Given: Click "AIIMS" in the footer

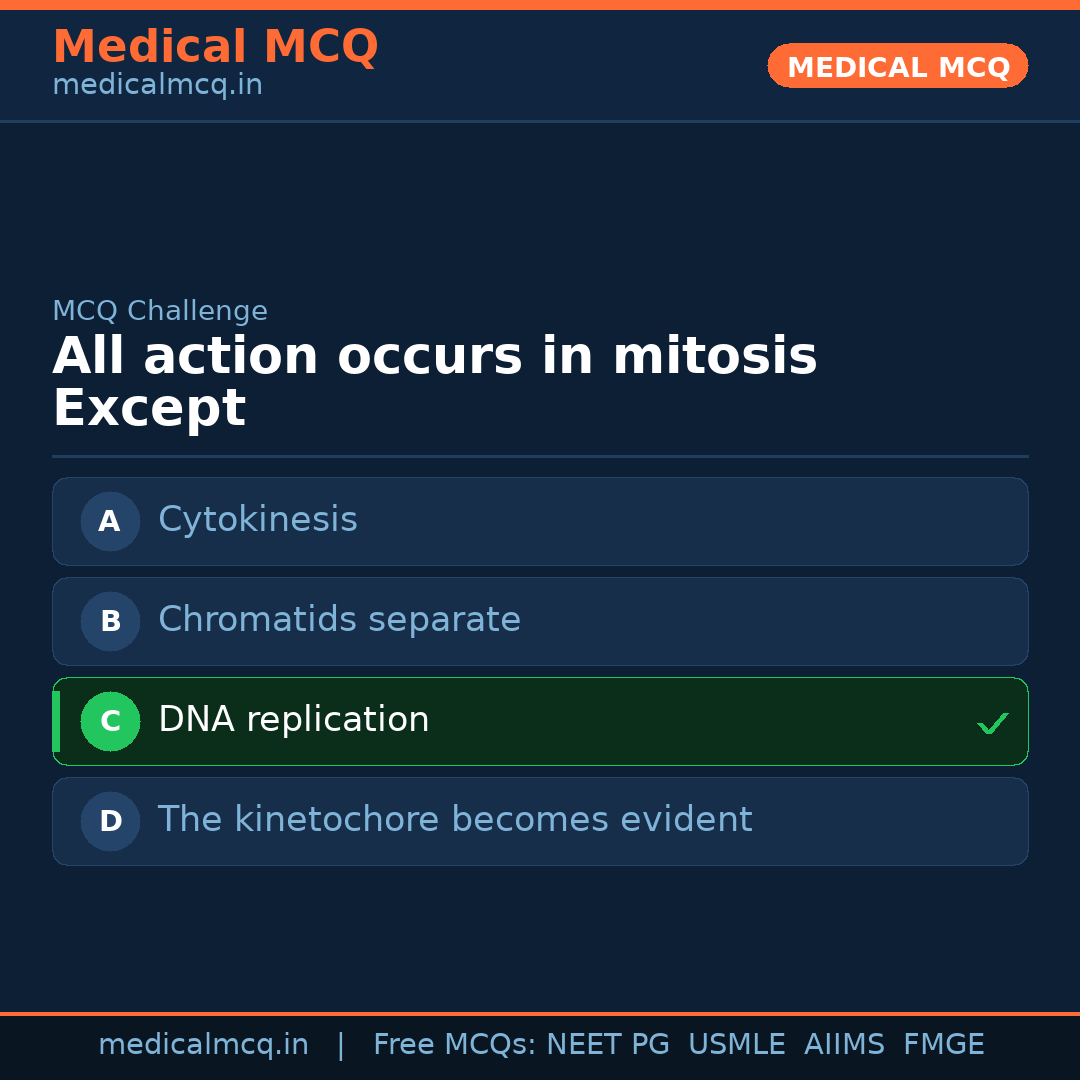Looking at the screenshot, I should pyautogui.click(x=844, y=1045).
